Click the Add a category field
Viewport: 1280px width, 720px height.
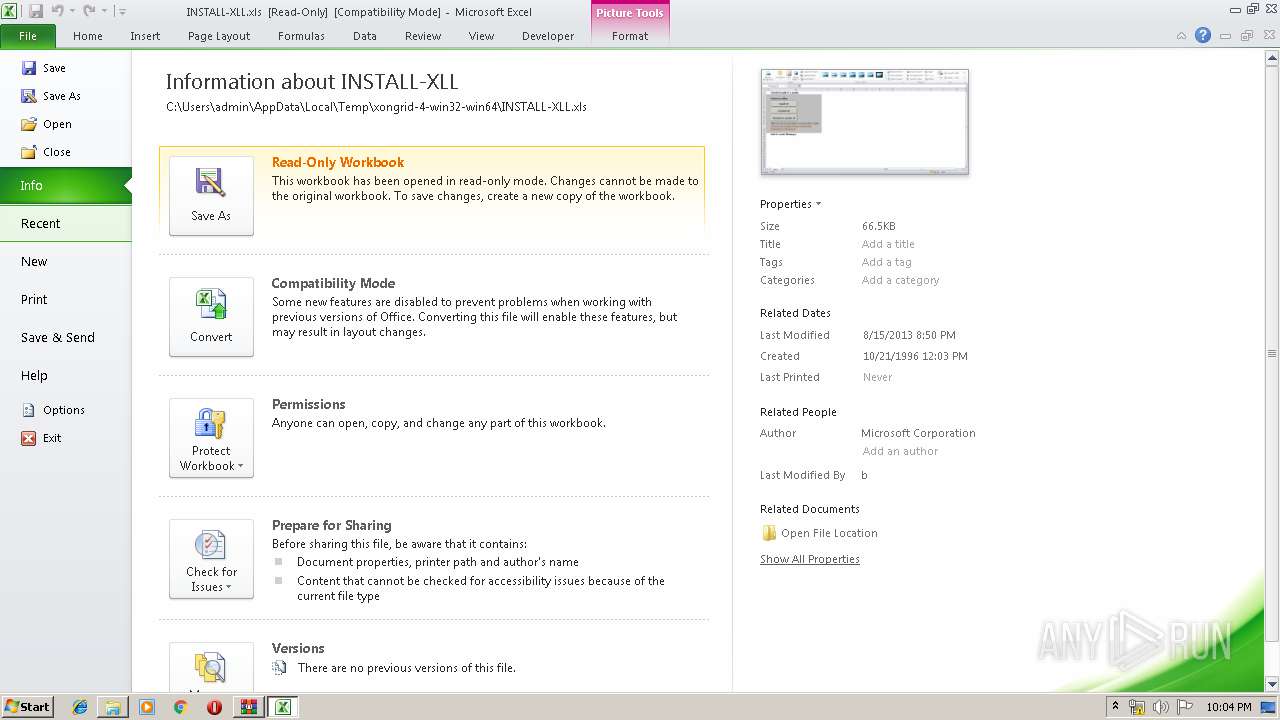[x=901, y=280]
